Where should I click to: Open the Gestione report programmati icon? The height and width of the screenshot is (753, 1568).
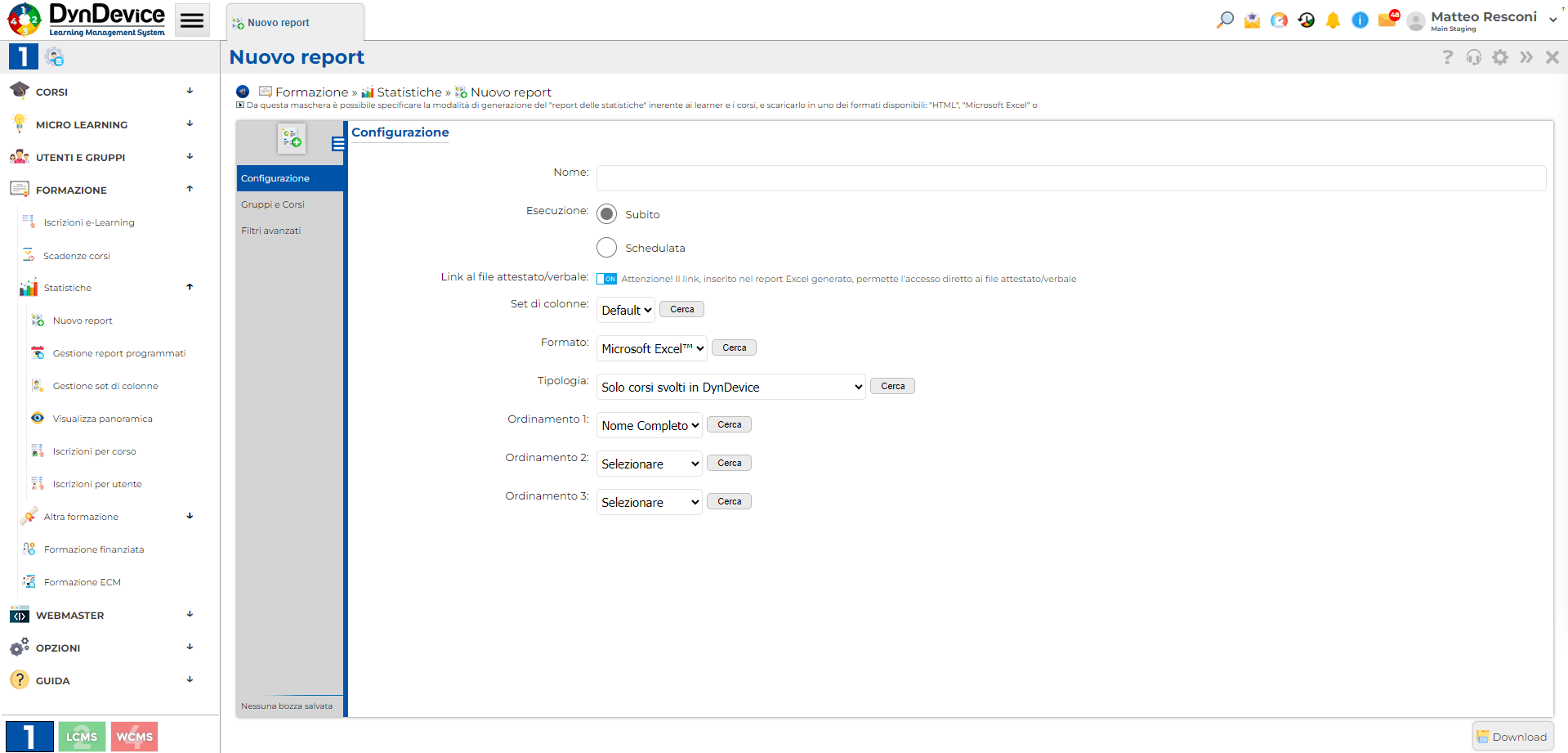pos(37,352)
